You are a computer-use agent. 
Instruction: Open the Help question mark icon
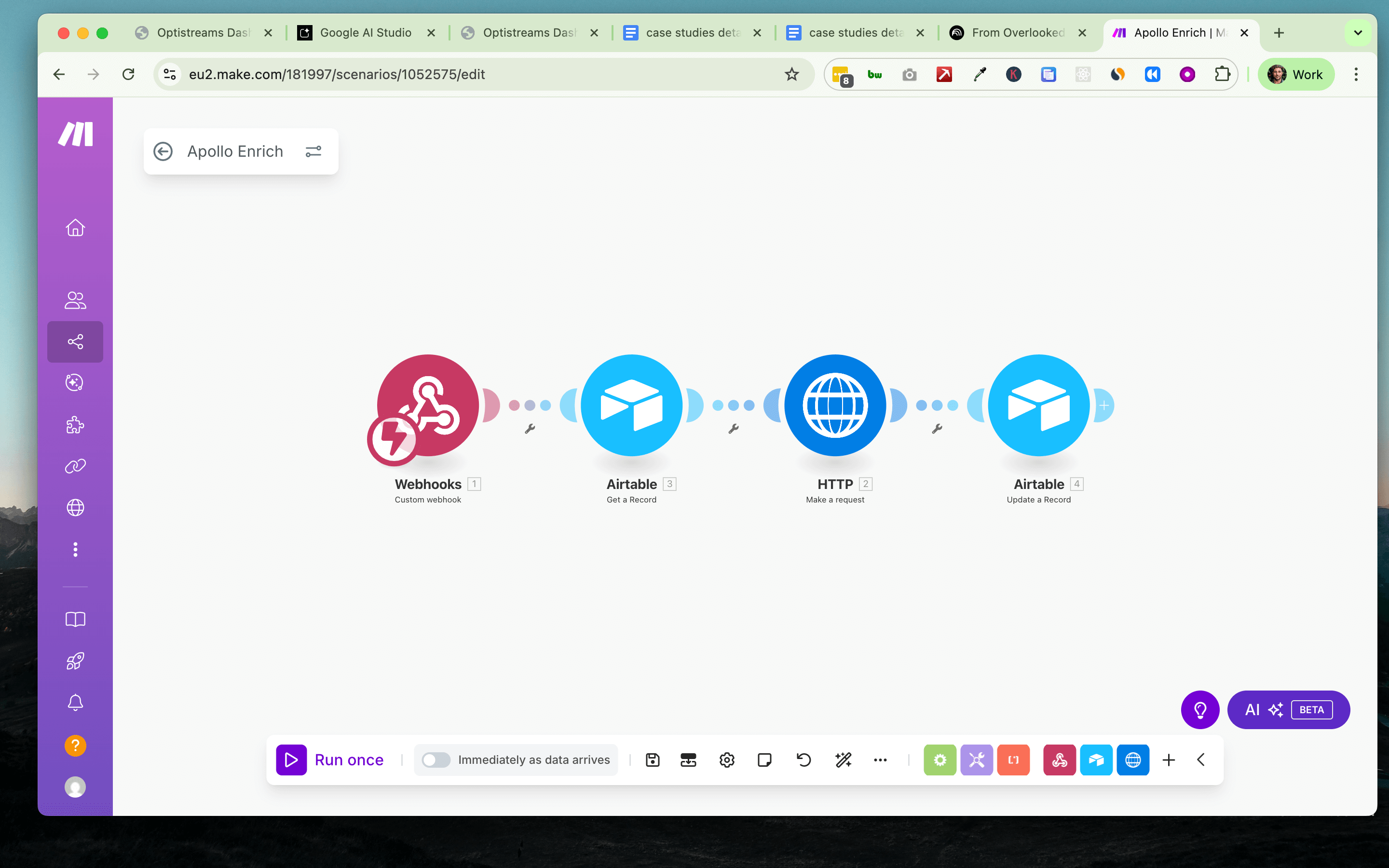pos(75,746)
